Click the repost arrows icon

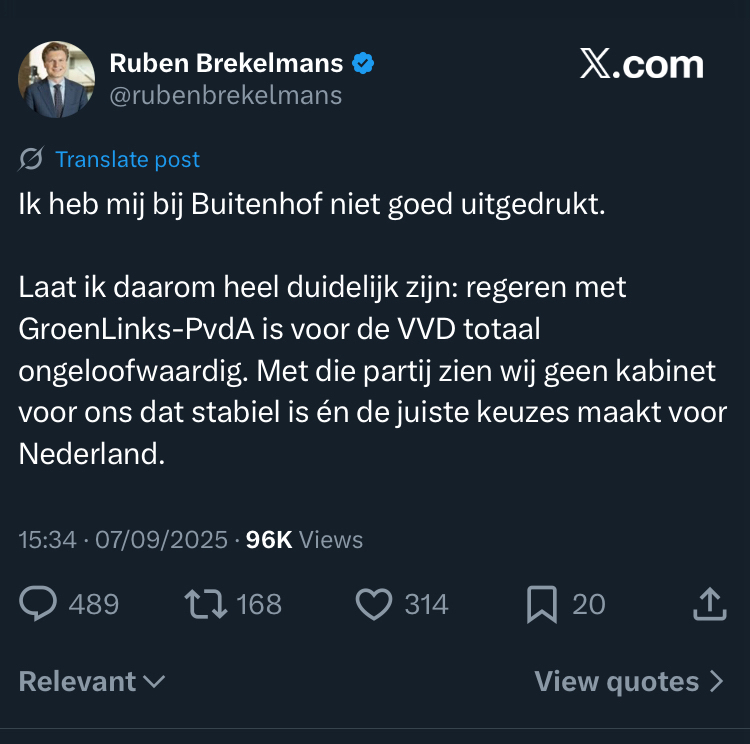coord(205,603)
